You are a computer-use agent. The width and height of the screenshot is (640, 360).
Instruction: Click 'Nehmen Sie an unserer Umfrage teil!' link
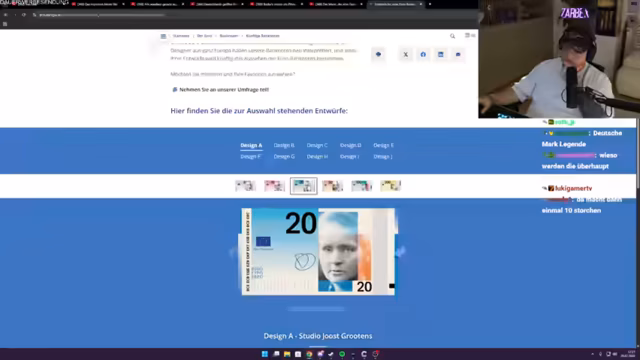(224, 89)
